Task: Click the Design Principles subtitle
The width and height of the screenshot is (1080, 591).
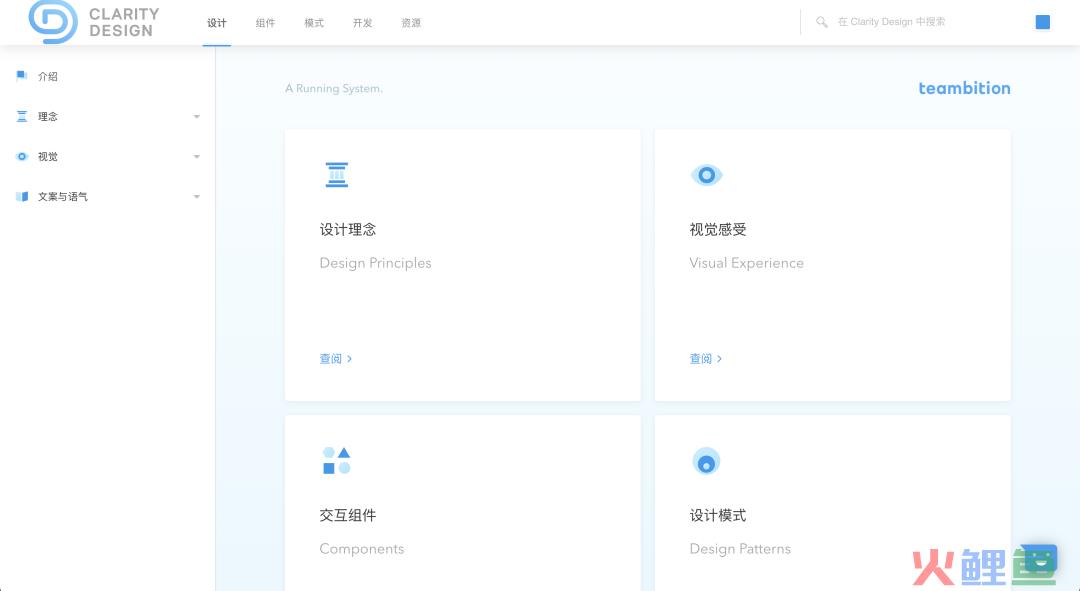Action: point(375,263)
